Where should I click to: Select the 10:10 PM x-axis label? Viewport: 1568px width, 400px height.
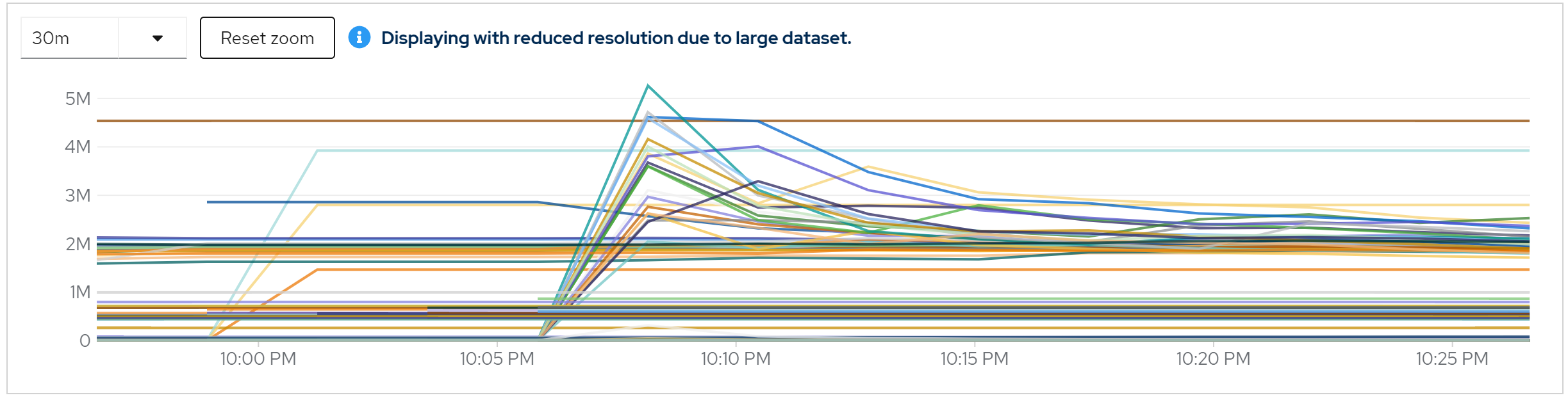[736, 358]
